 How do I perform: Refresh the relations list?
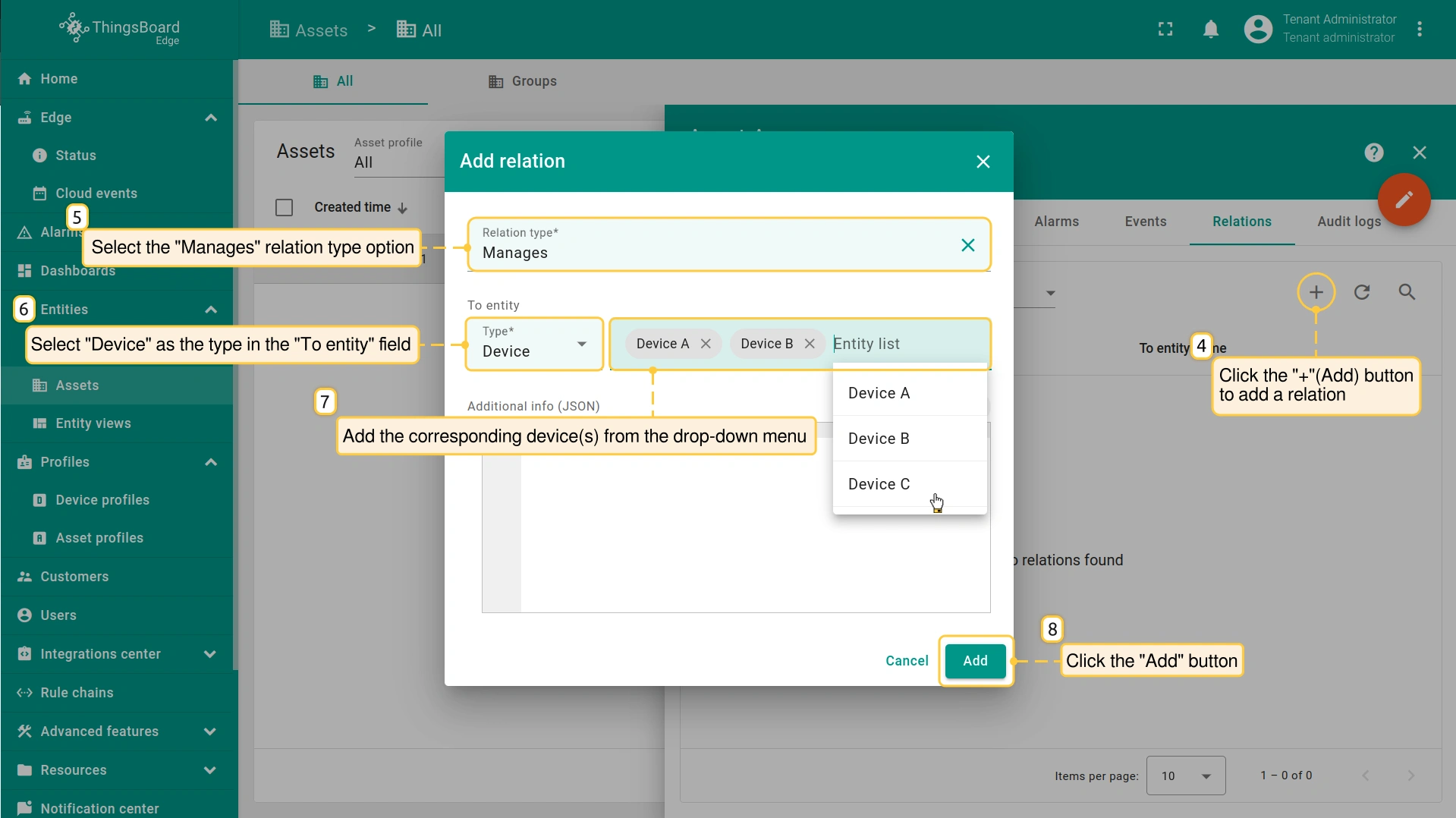pos(1362,292)
